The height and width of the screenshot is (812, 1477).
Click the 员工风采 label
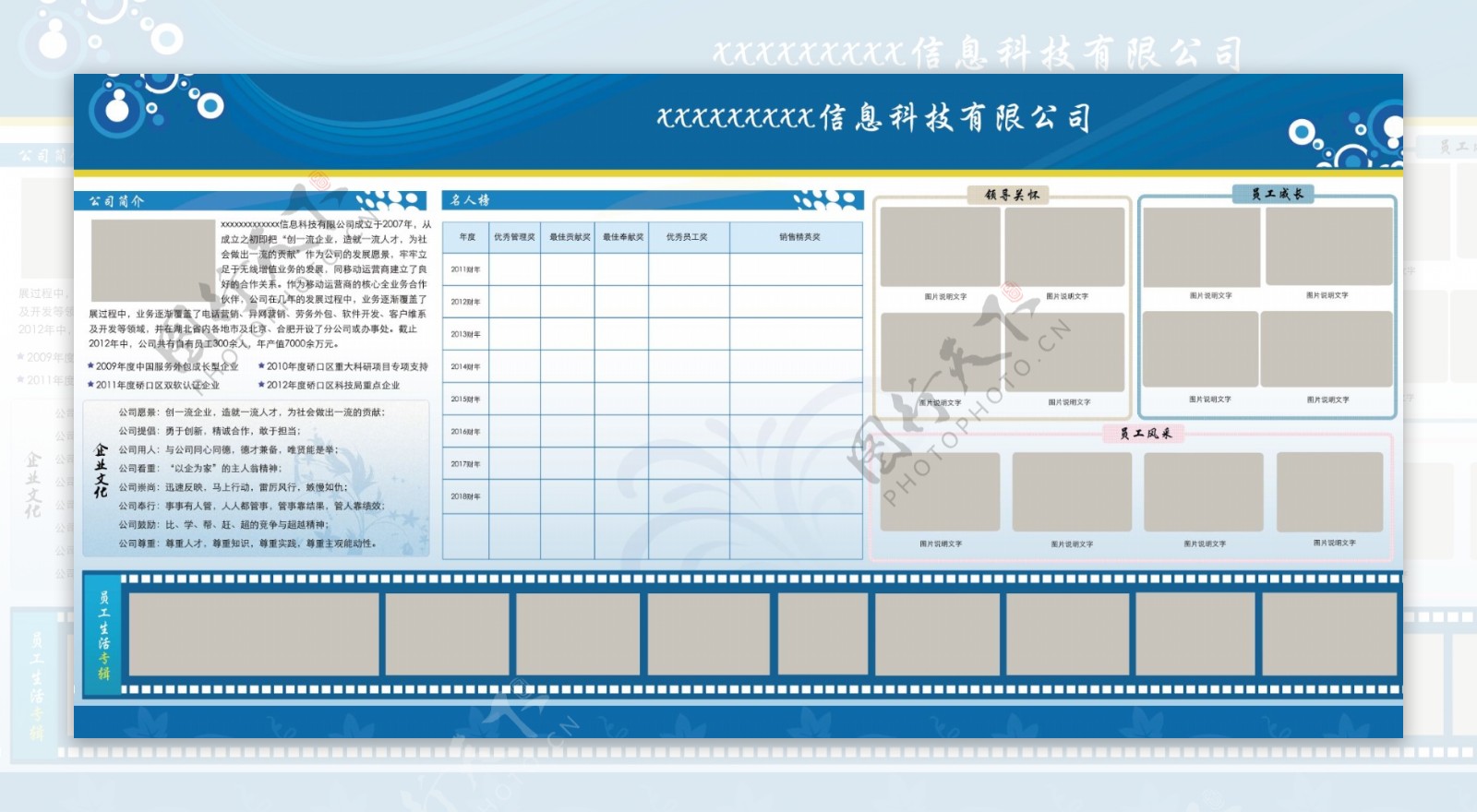point(1146,433)
